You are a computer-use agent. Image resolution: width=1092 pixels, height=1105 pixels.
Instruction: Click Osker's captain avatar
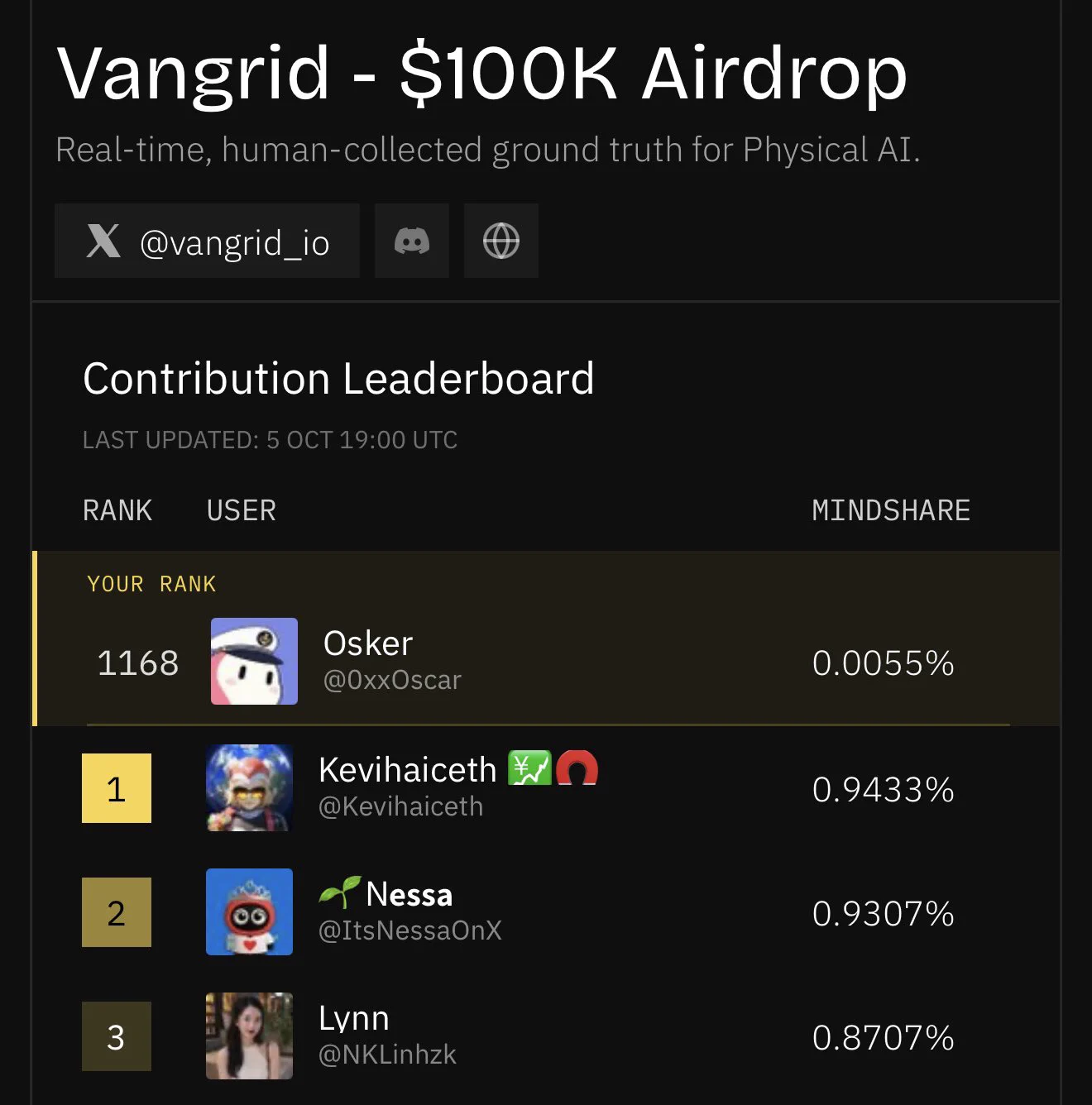[x=254, y=661]
